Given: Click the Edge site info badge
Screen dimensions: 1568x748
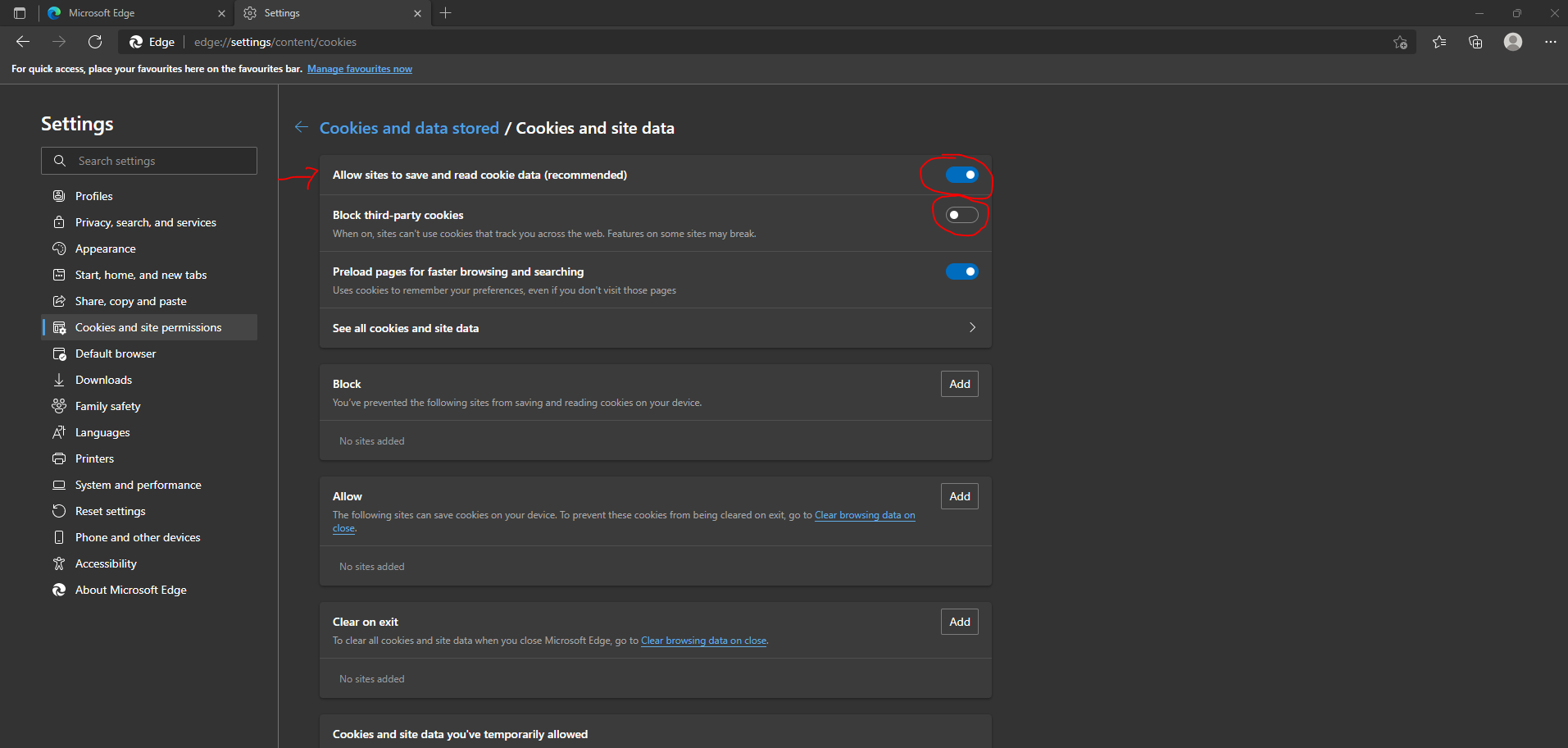Looking at the screenshot, I should (x=152, y=42).
